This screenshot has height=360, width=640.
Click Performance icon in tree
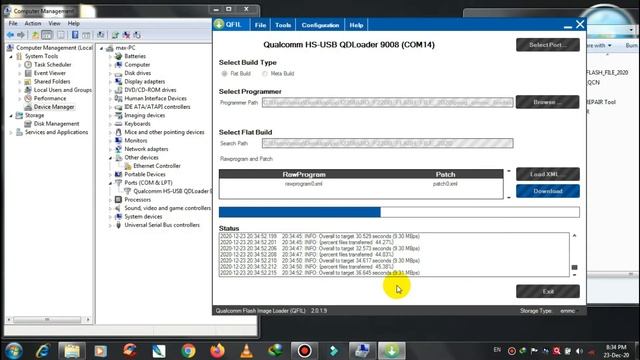coord(28,98)
